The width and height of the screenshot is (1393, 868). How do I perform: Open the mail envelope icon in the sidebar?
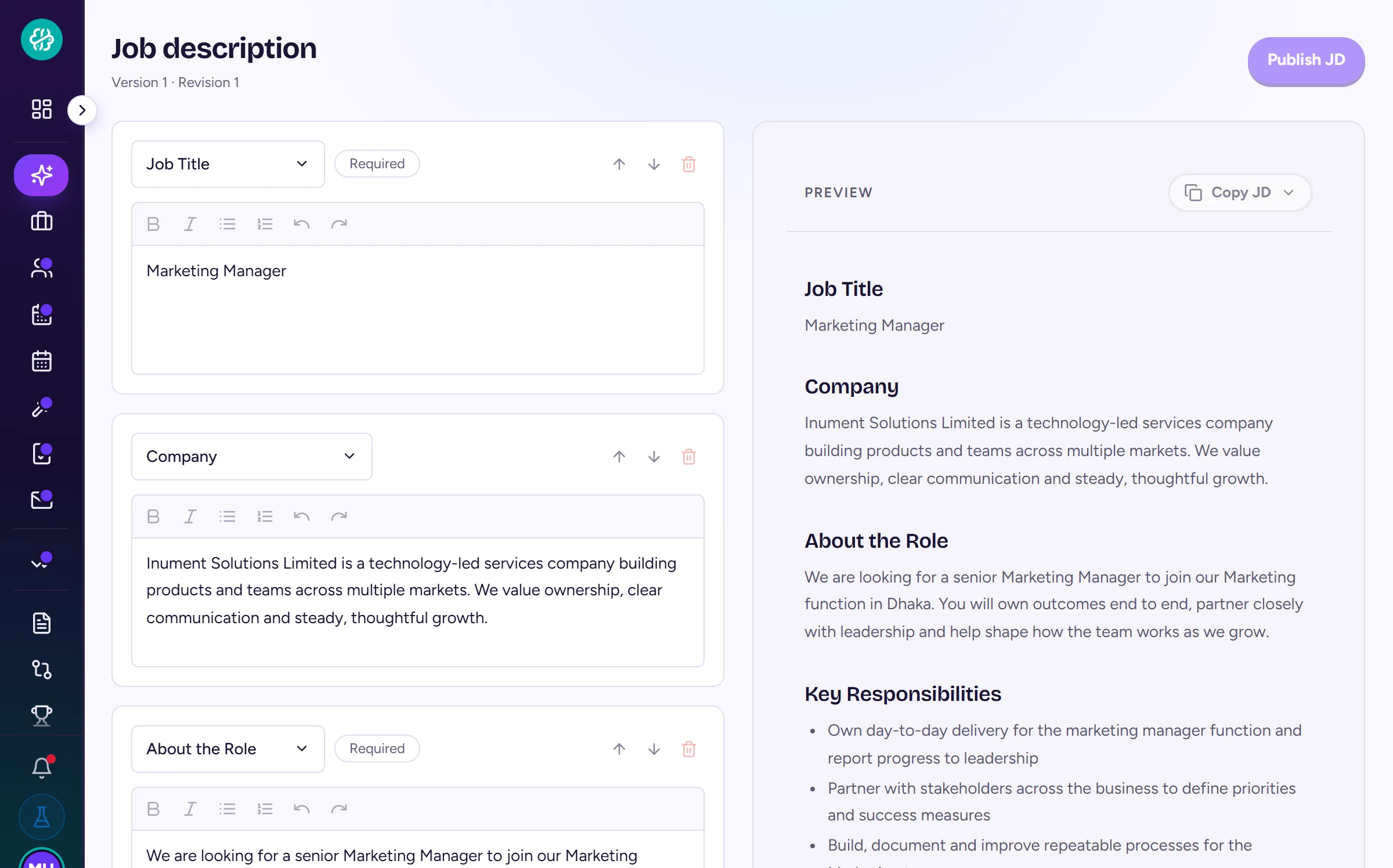tap(42, 500)
